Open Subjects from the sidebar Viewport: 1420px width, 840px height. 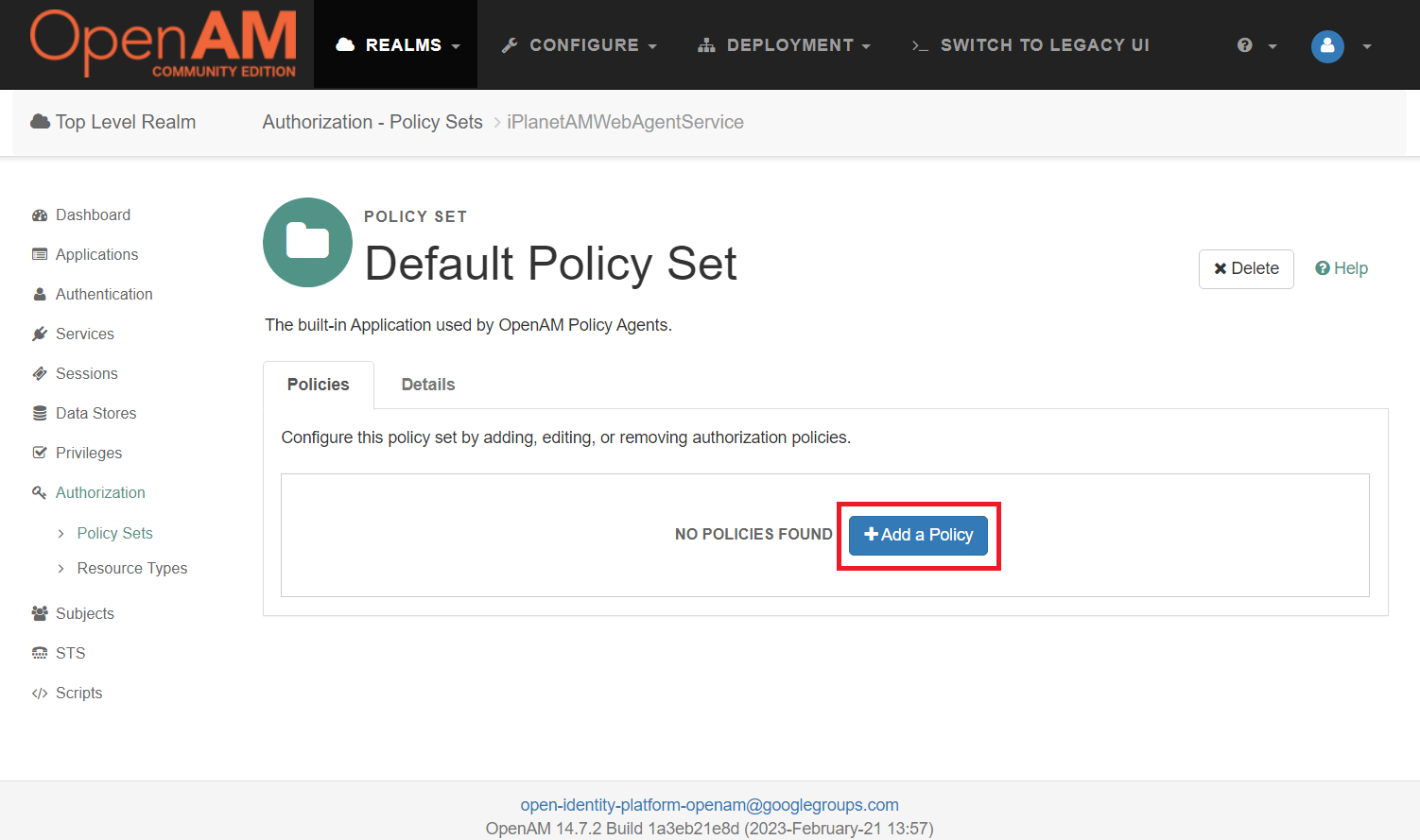tap(85, 614)
